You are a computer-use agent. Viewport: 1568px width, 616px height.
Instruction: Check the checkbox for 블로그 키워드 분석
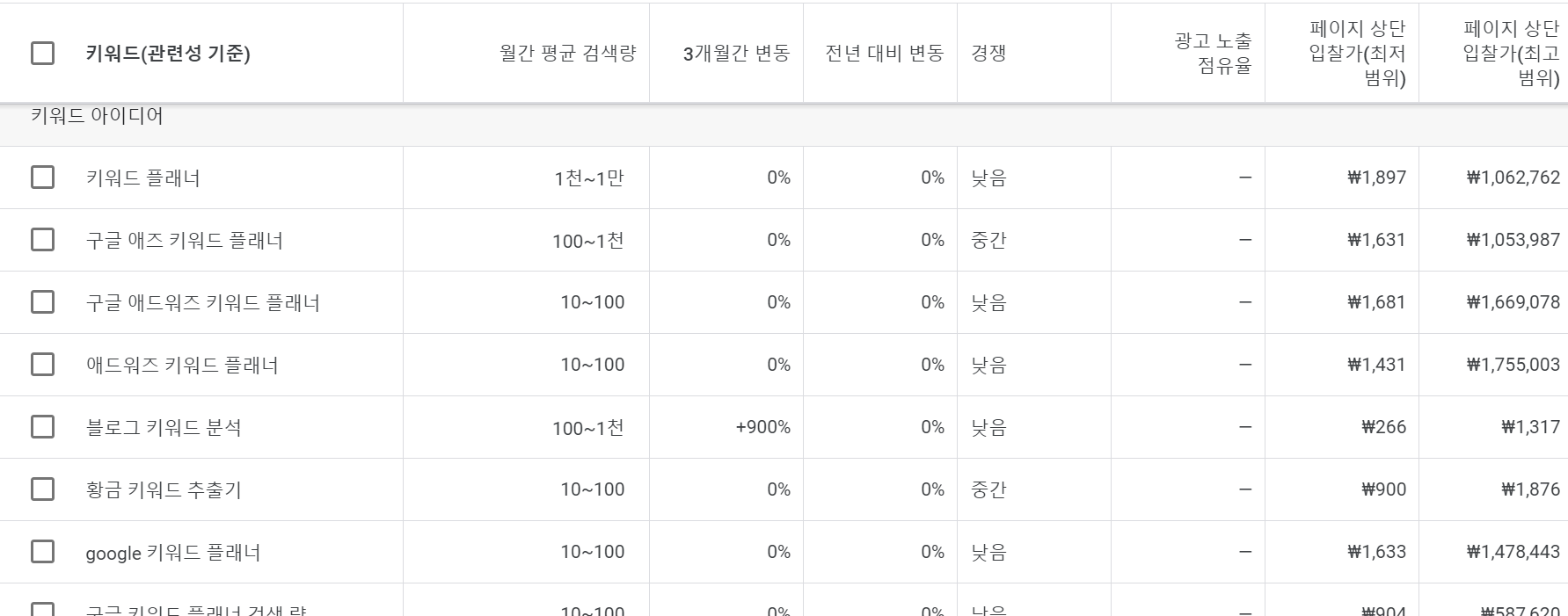pyautogui.click(x=41, y=427)
